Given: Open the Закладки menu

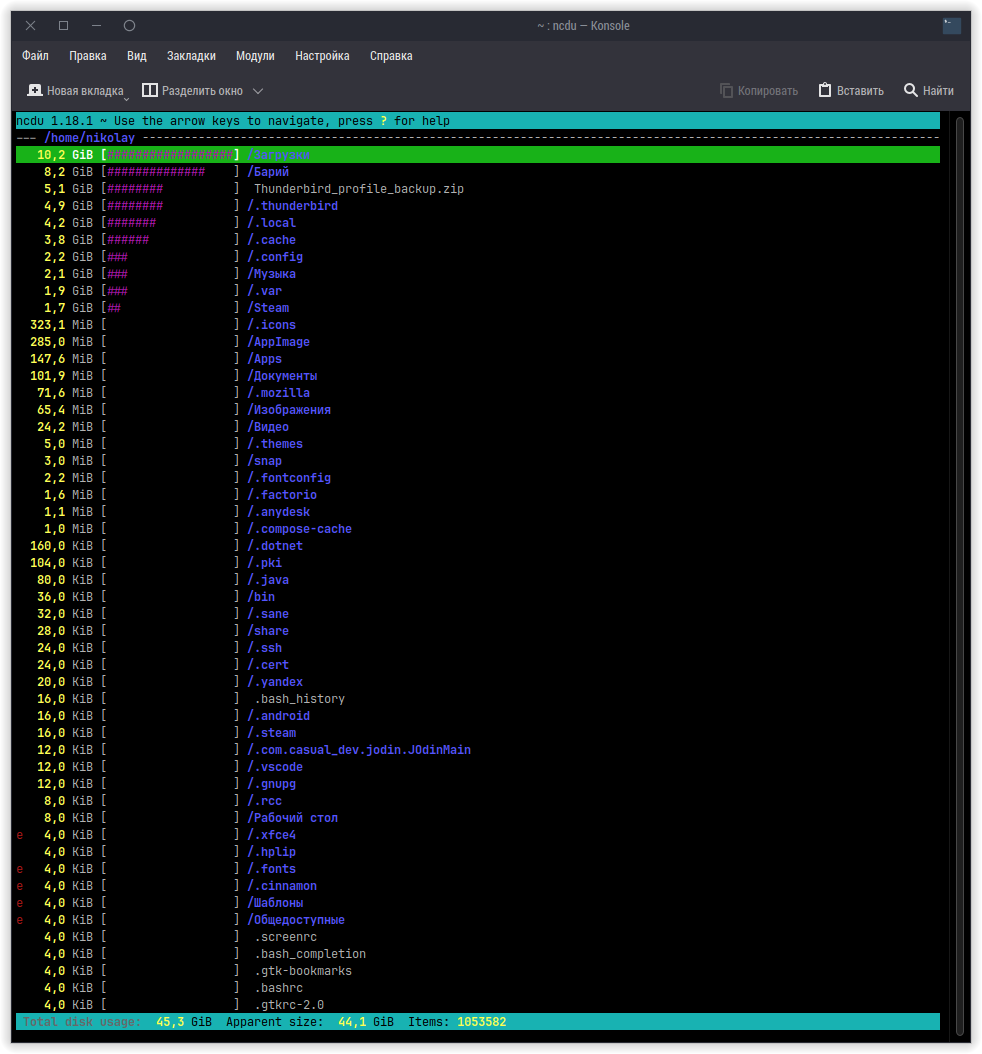Looking at the screenshot, I should [x=191, y=56].
